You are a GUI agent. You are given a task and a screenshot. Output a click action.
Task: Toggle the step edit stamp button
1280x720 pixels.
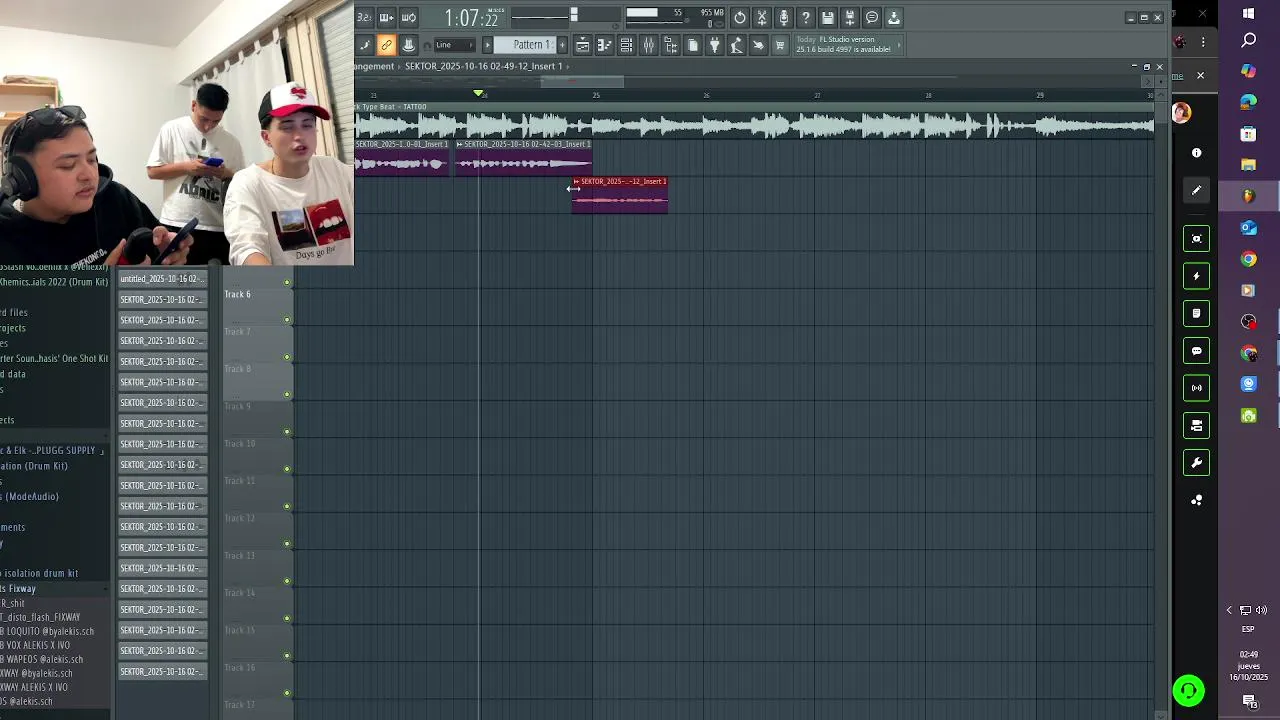coord(408,45)
